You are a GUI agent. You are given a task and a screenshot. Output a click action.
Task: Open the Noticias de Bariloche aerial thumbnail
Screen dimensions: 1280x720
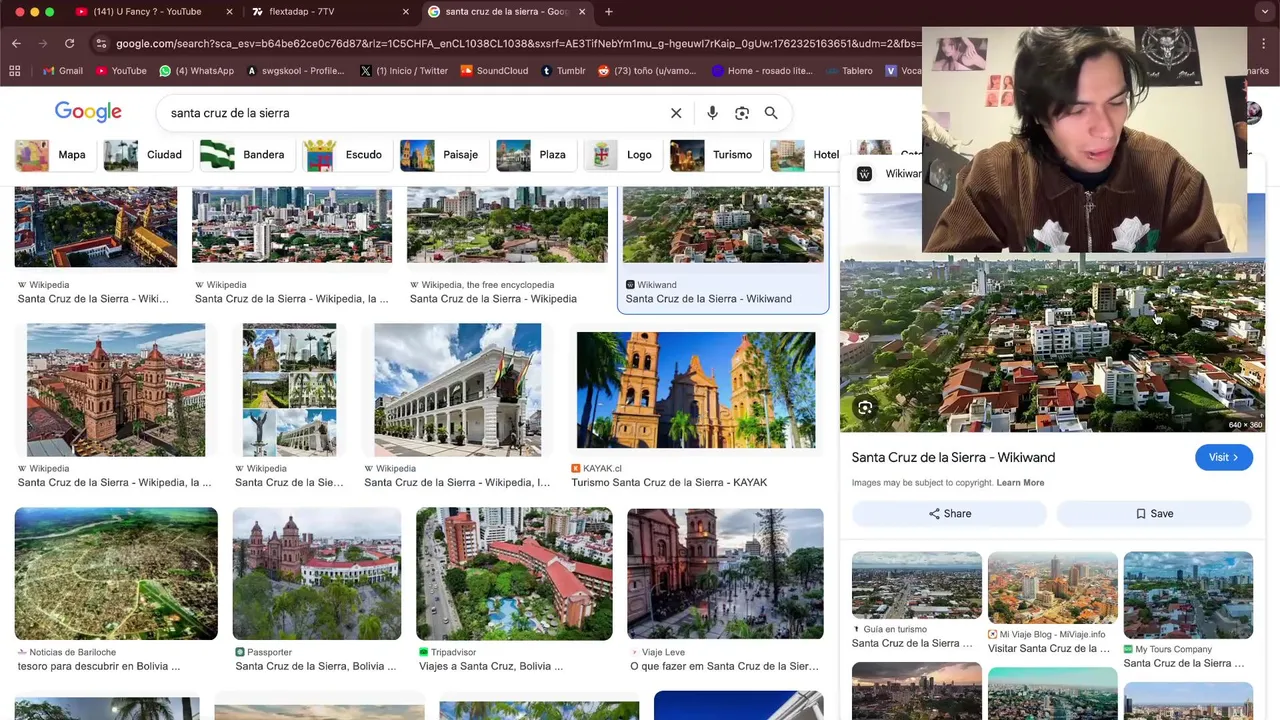click(116, 574)
